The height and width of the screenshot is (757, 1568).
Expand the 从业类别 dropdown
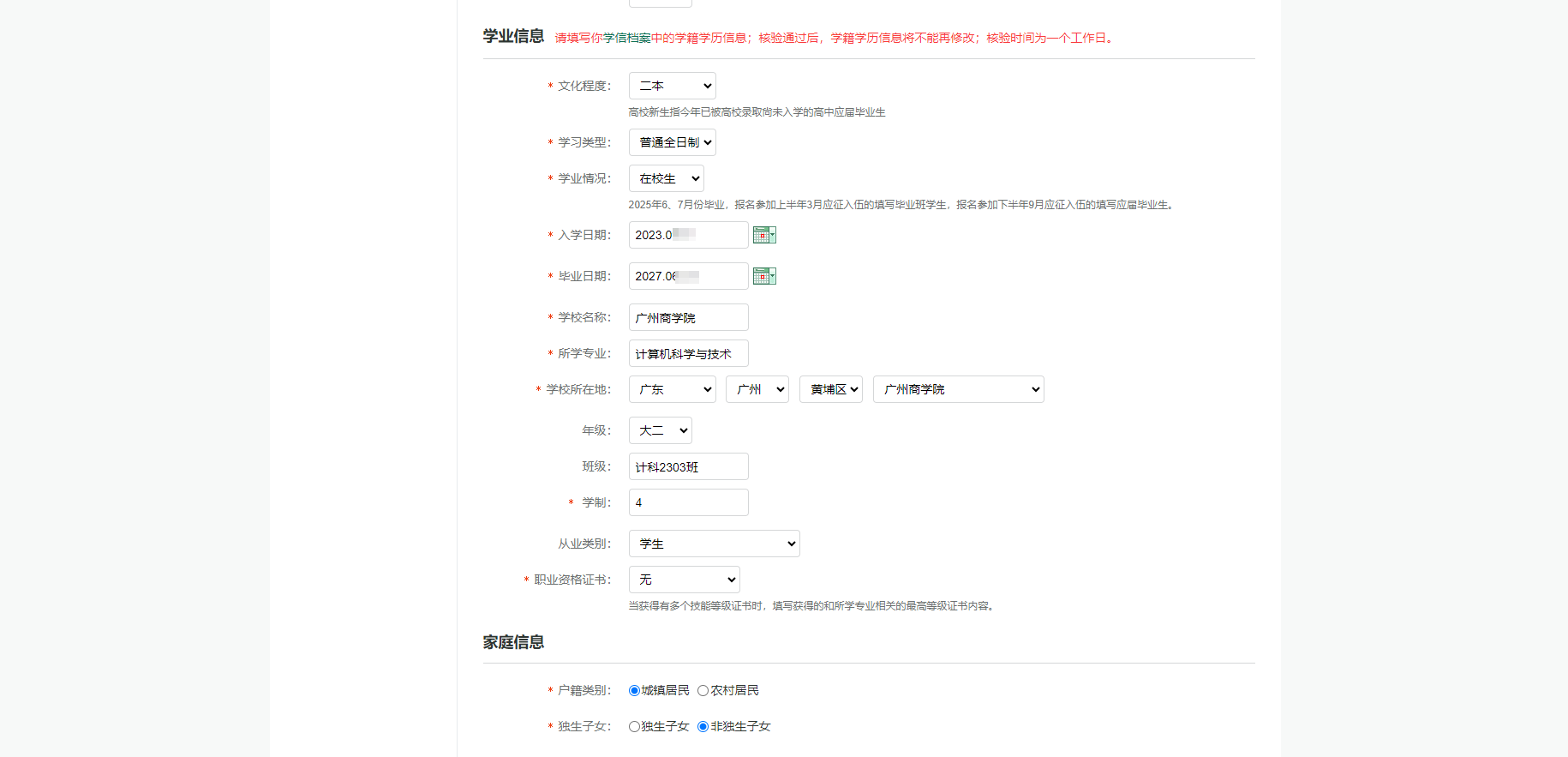click(x=714, y=544)
